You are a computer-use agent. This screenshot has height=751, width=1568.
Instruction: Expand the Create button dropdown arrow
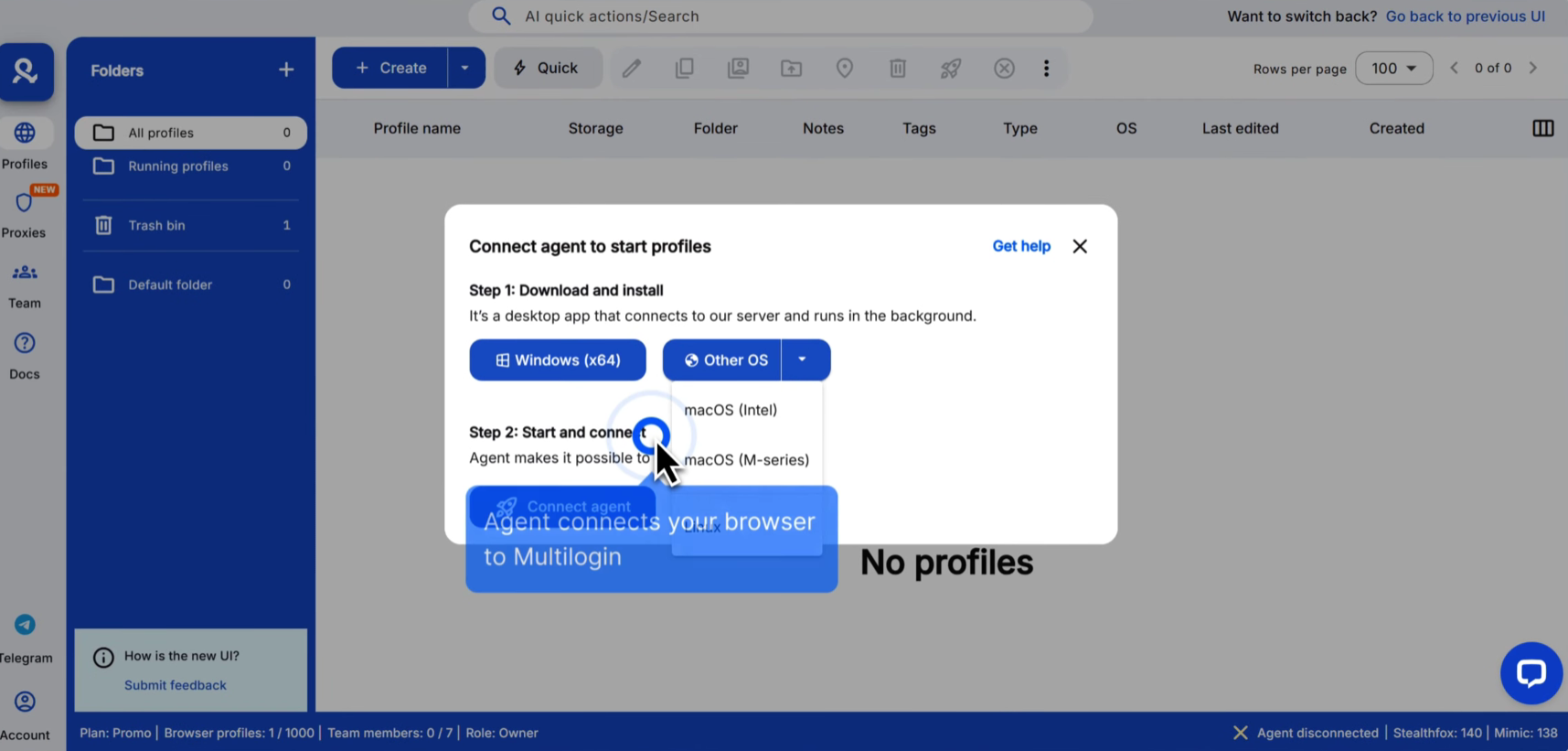coord(465,69)
